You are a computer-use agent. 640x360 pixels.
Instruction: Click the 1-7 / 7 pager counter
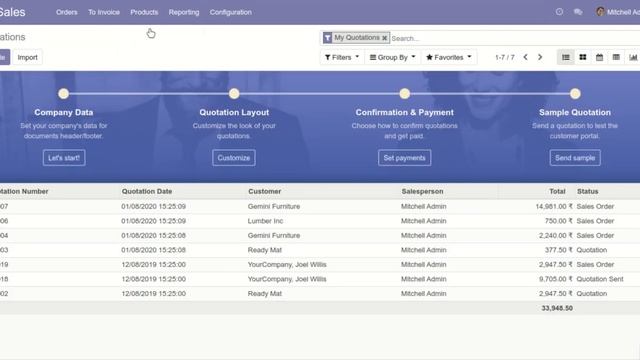504,58
